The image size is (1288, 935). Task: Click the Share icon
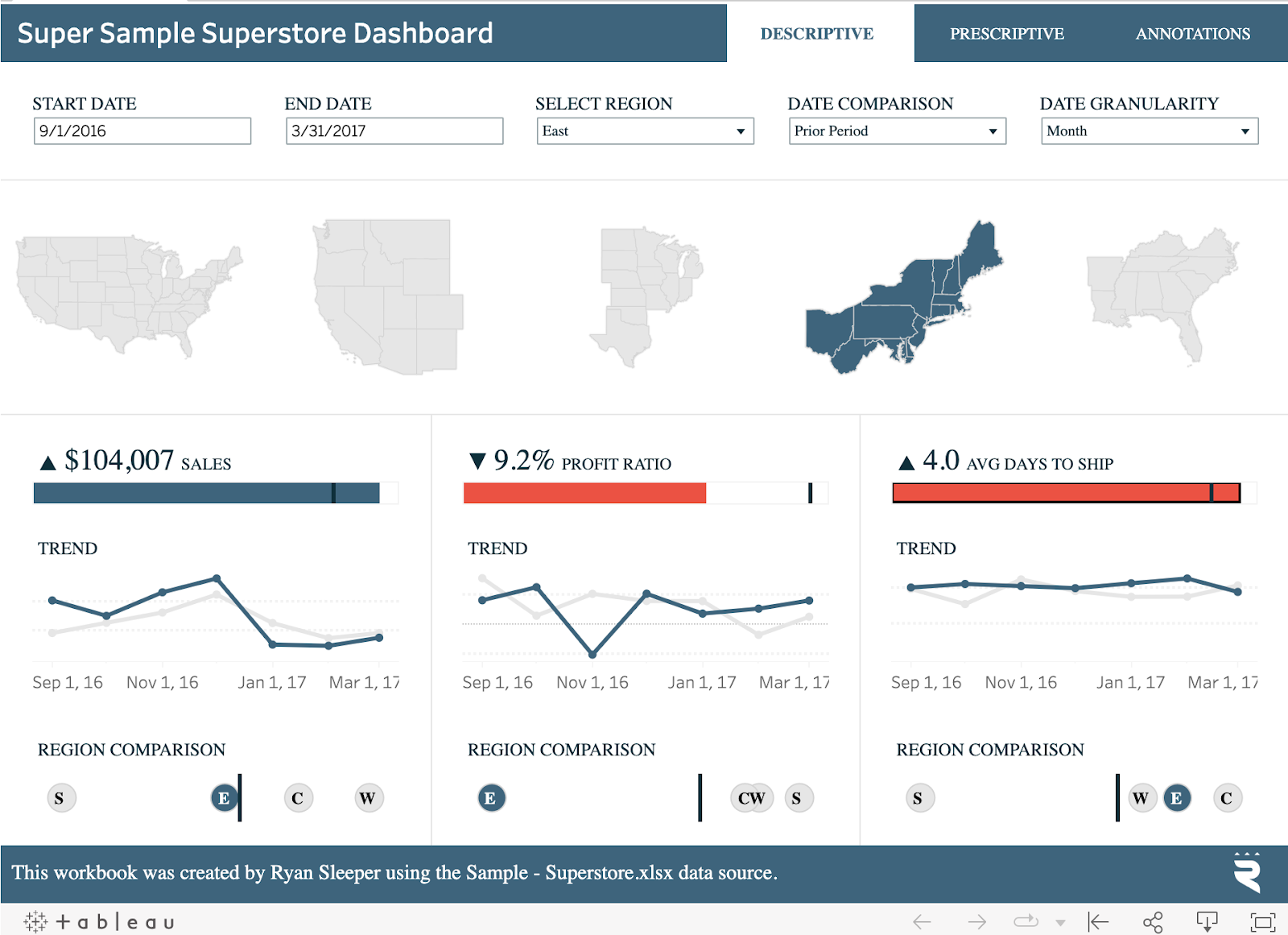(x=1153, y=921)
